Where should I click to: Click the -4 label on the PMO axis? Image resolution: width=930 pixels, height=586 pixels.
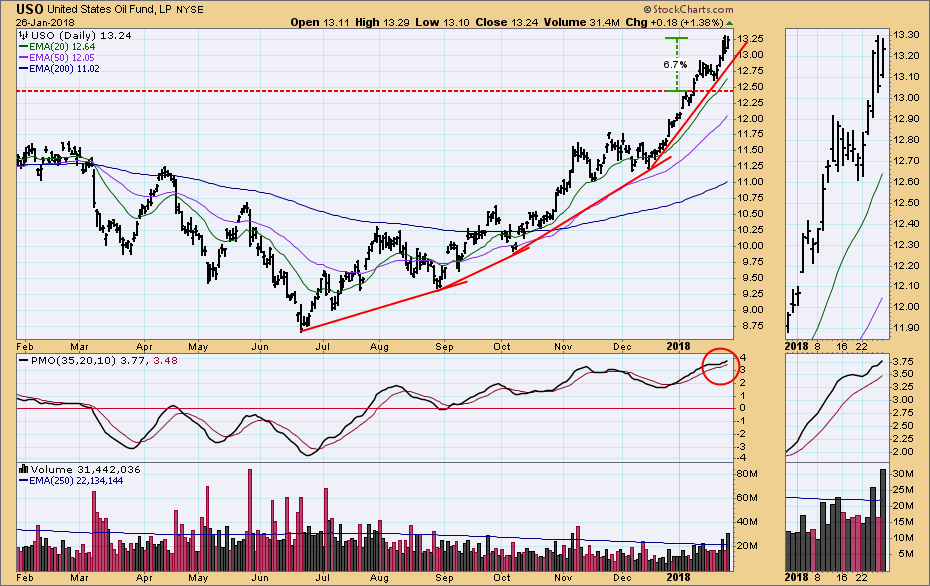(x=742, y=458)
